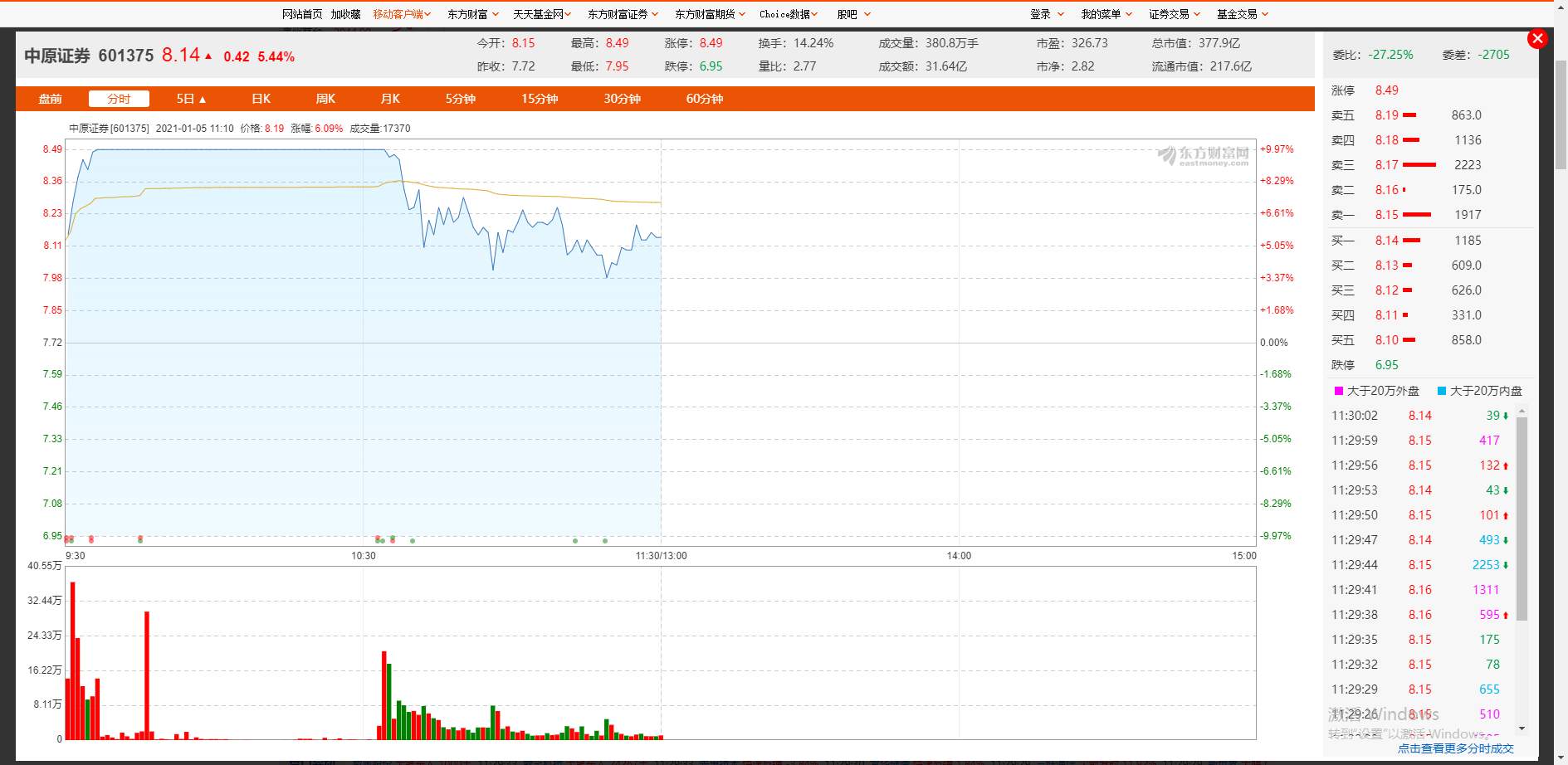
Task: Click the 加收藏 link
Action: pyautogui.click(x=345, y=14)
